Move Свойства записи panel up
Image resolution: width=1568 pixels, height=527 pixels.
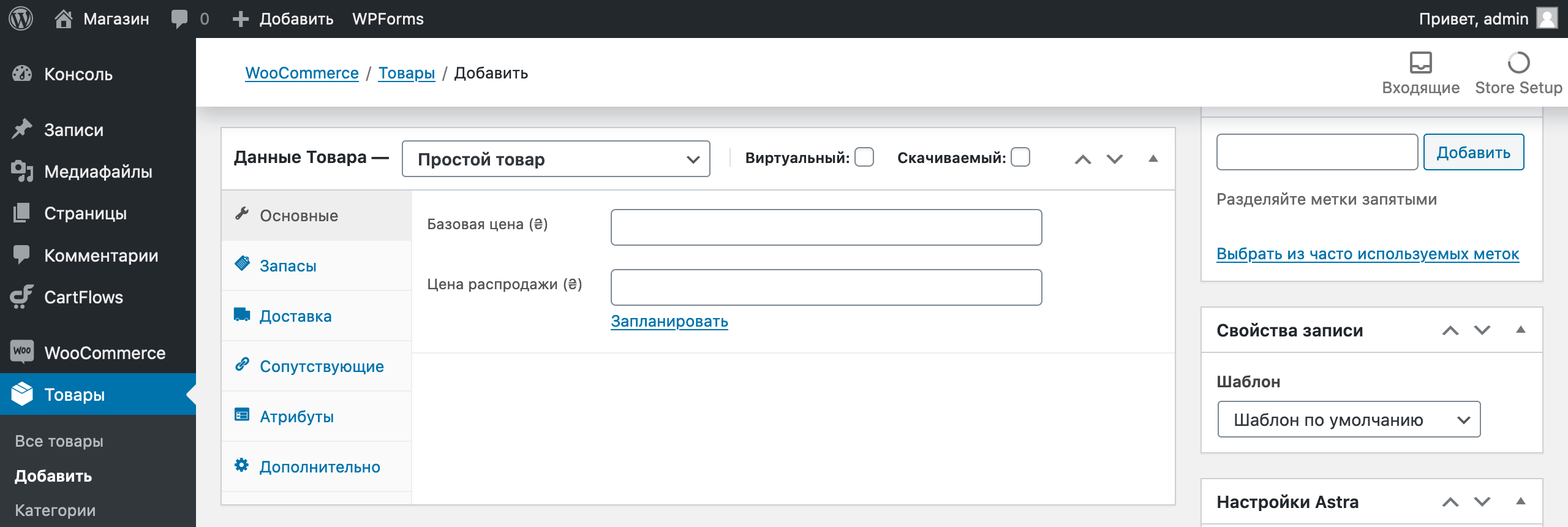pos(1450,331)
